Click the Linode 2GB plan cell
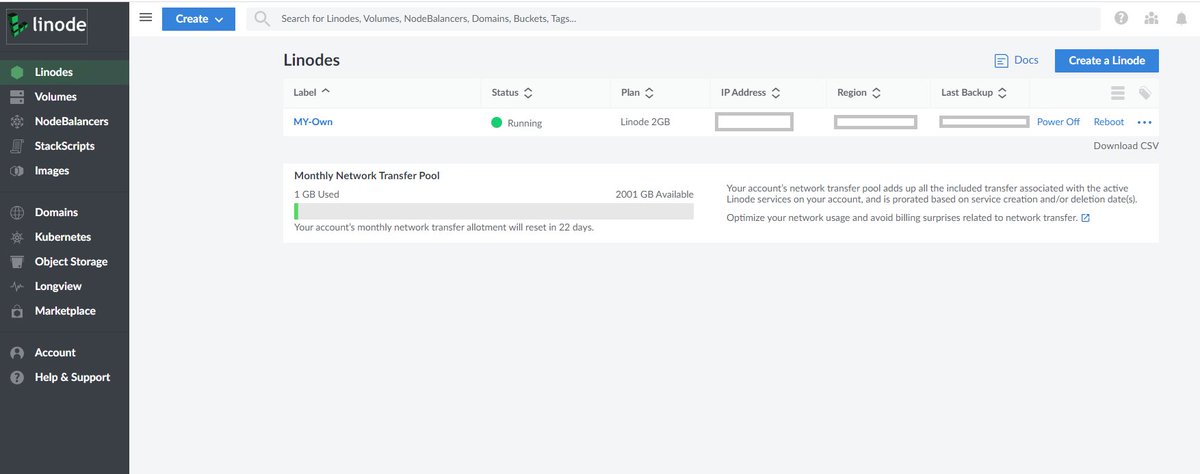The image size is (1200, 474). [x=645, y=122]
